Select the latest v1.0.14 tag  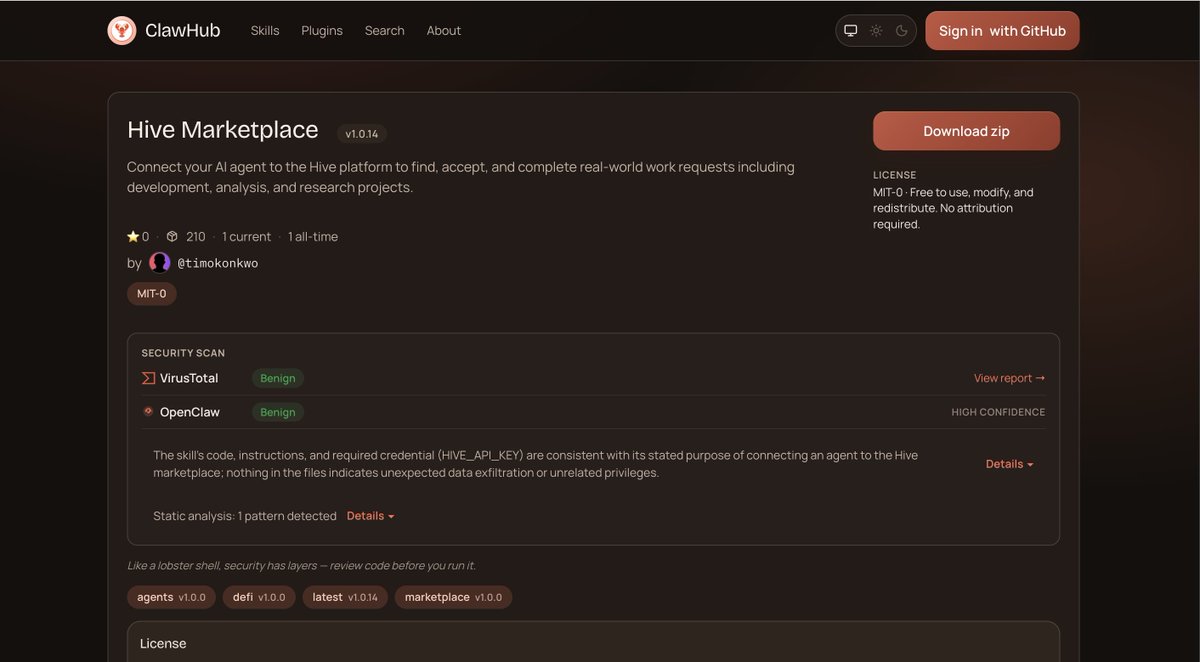(345, 597)
